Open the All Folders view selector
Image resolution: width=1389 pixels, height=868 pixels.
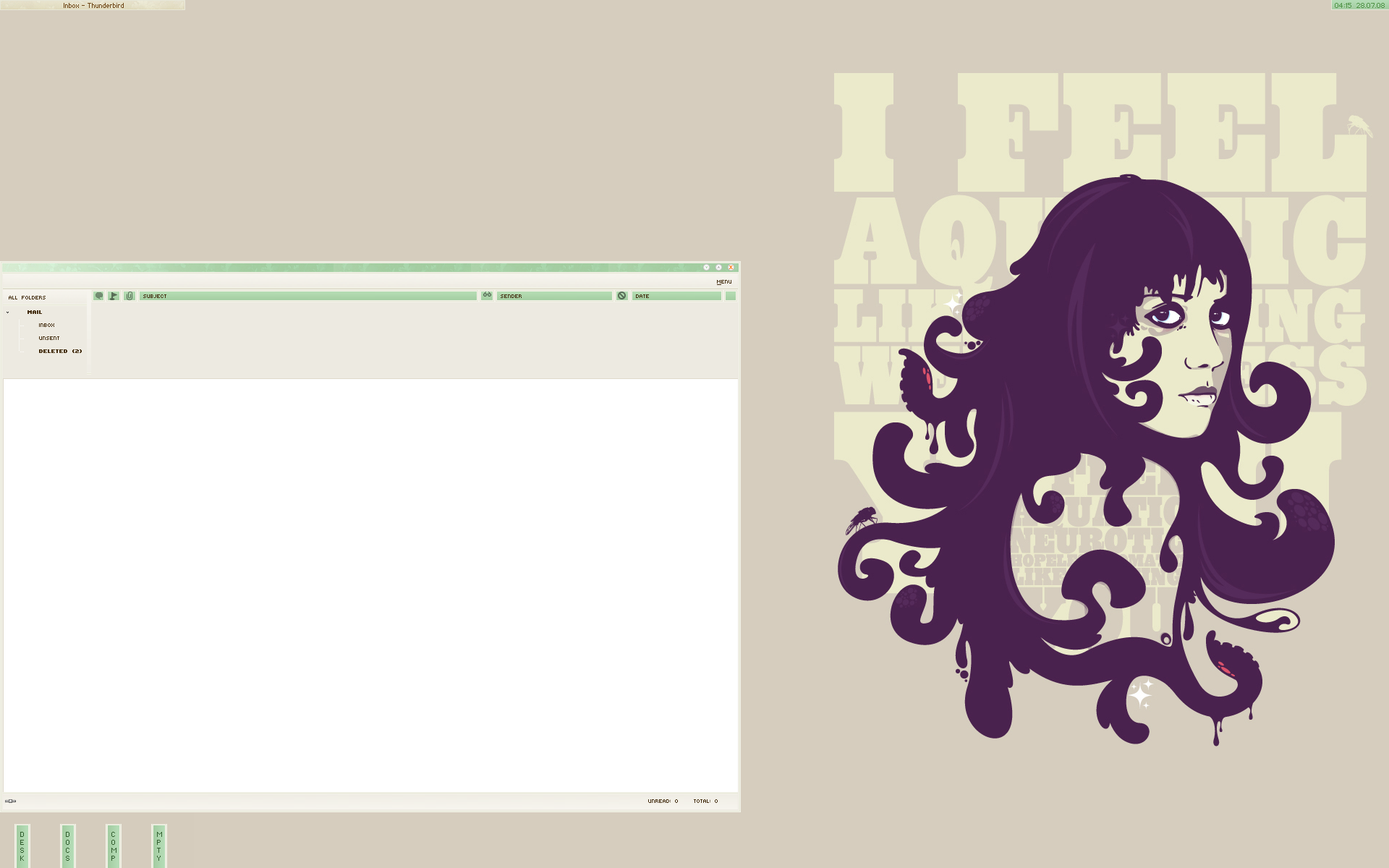point(27,297)
